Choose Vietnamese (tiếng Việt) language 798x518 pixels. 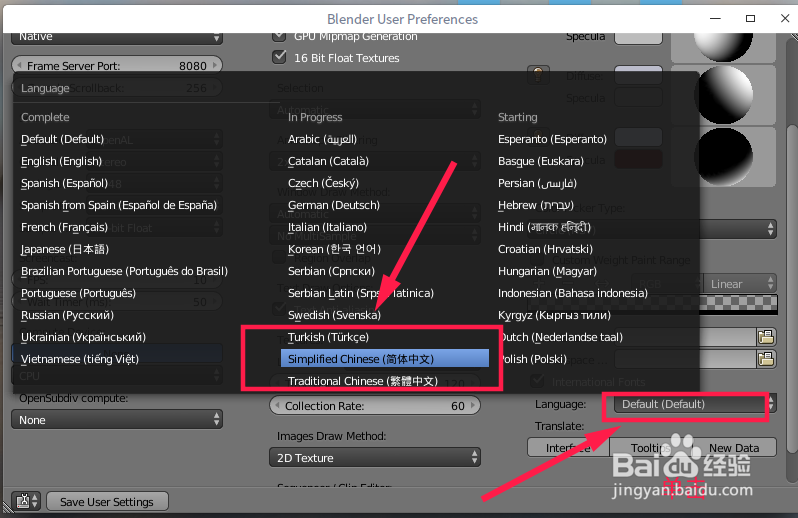[x=80, y=359]
